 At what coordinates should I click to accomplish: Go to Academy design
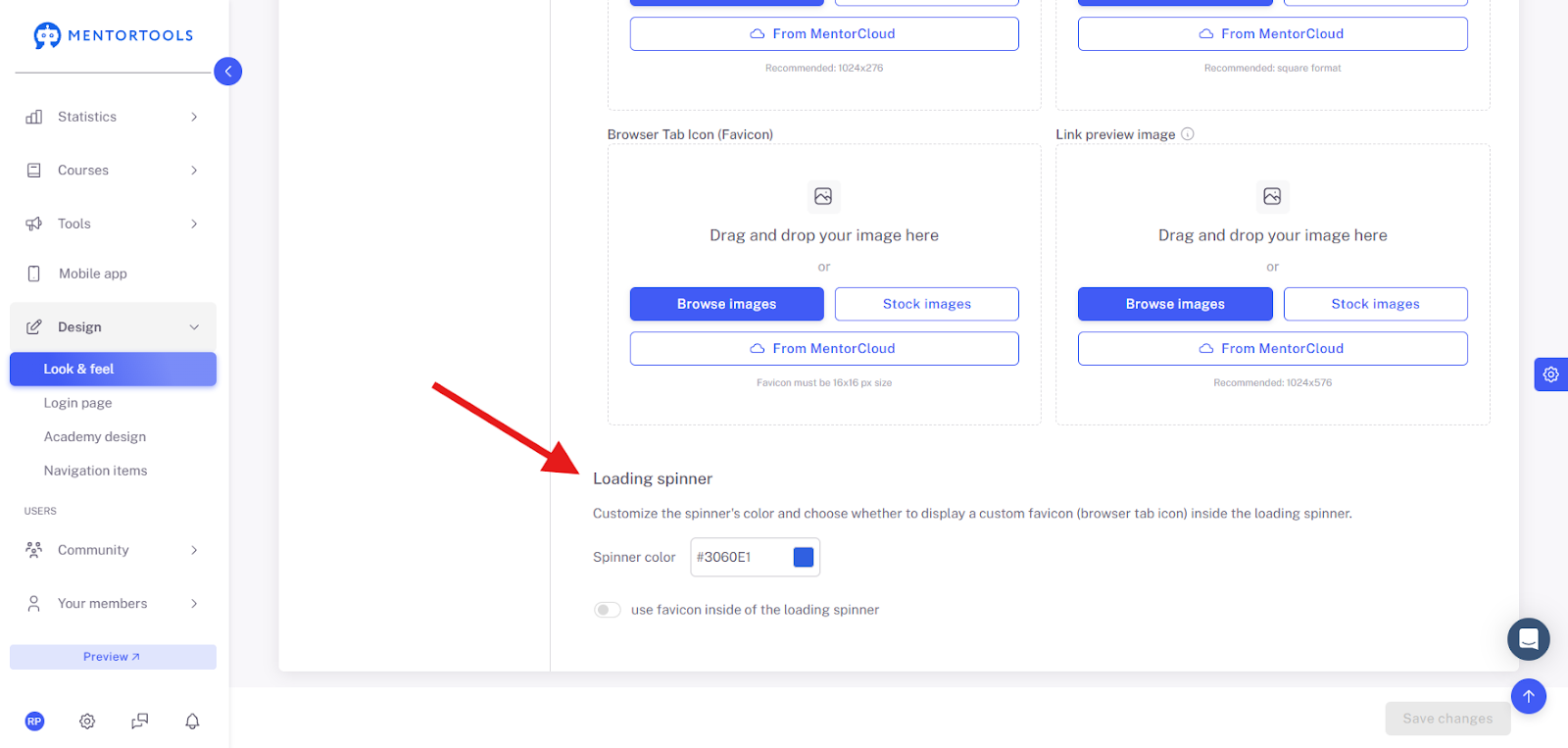(95, 437)
